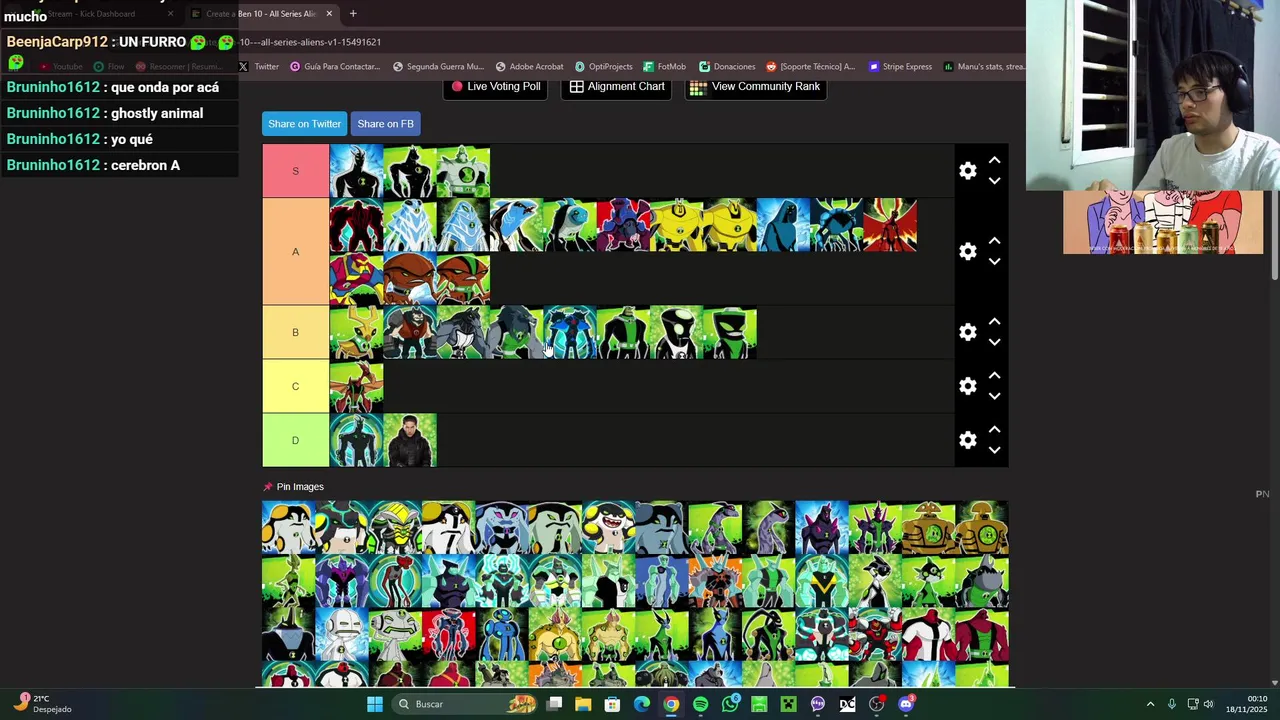Move A tier row up with arrow

tap(994, 241)
